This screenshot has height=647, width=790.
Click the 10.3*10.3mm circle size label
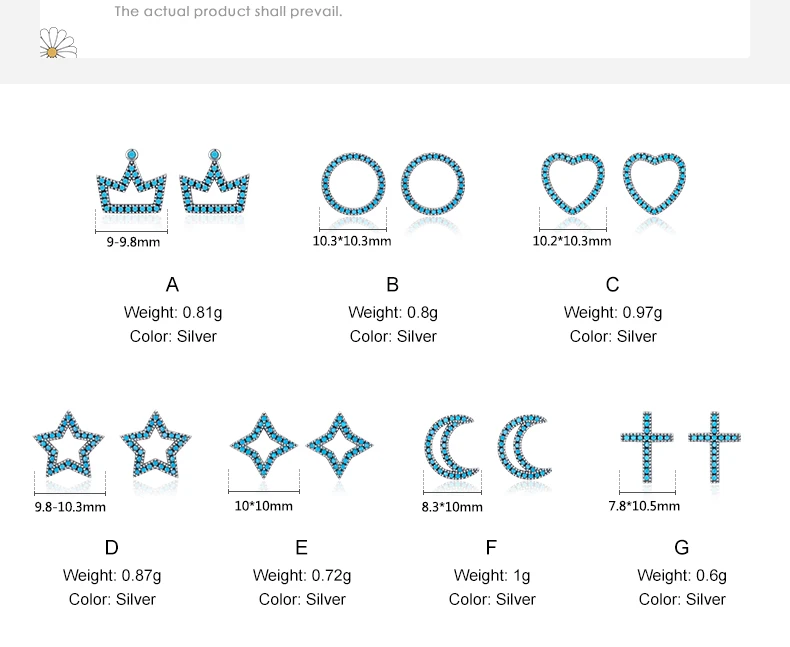point(352,241)
